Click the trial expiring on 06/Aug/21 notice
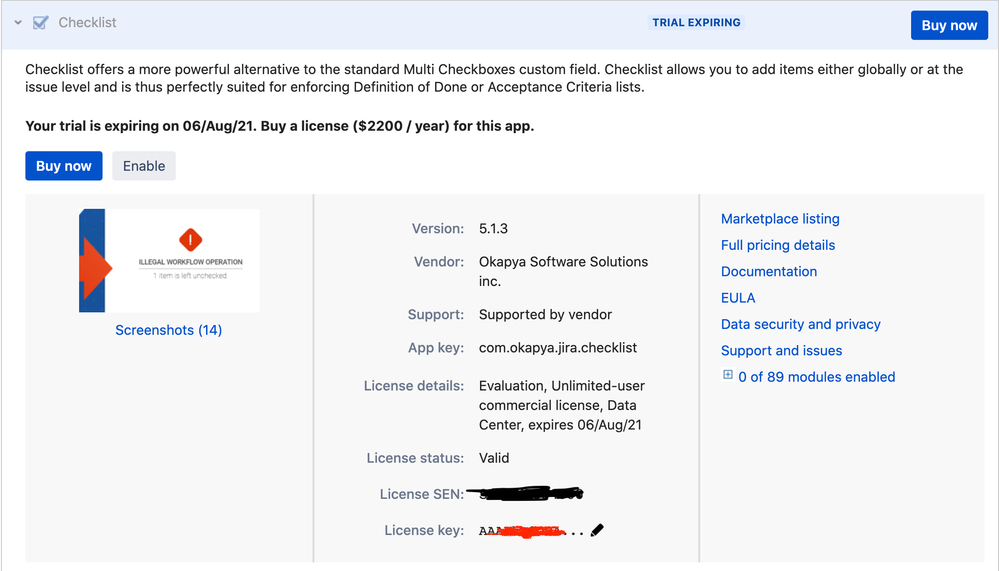The width and height of the screenshot is (999, 571). click(x=280, y=126)
